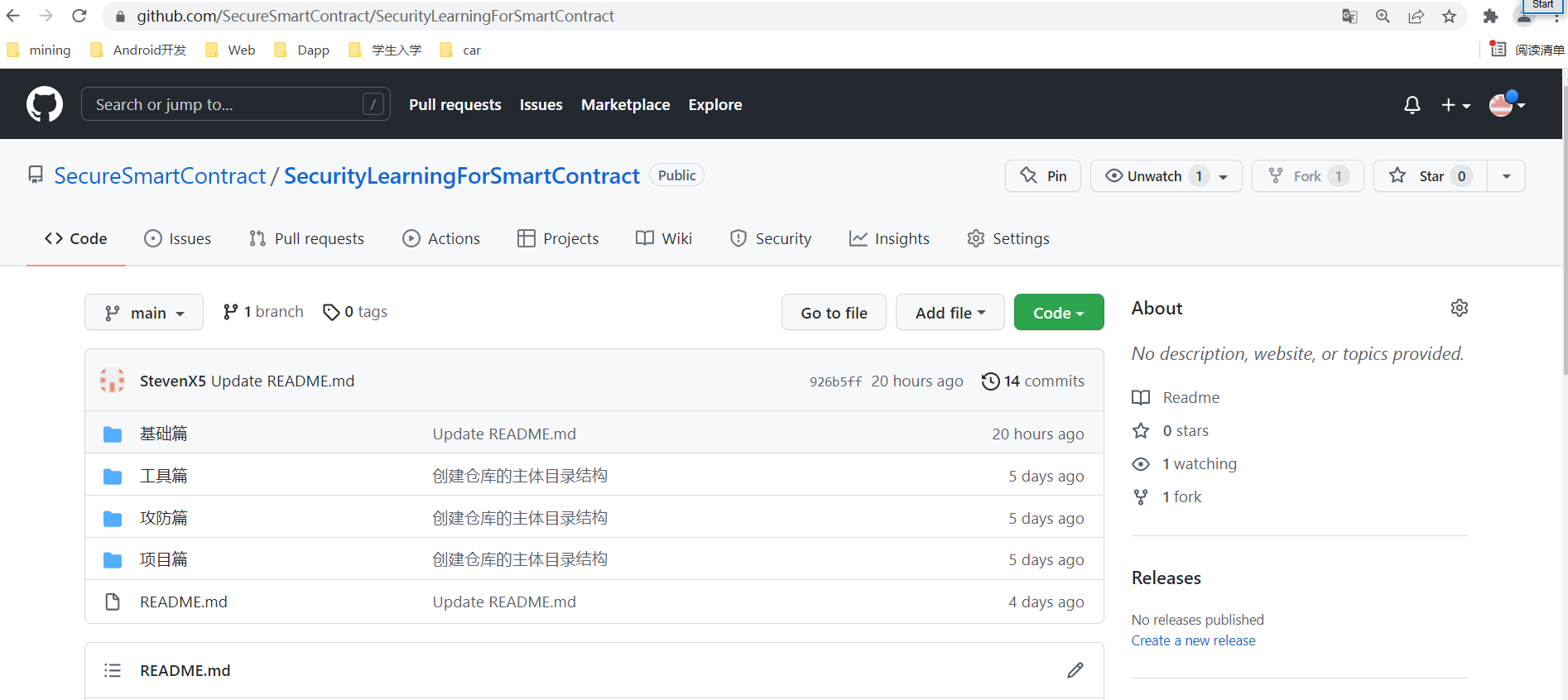Image resolution: width=1568 pixels, height=700 pixels.
Task: Open the Android开发 bookmark folder
Action: 138,50
